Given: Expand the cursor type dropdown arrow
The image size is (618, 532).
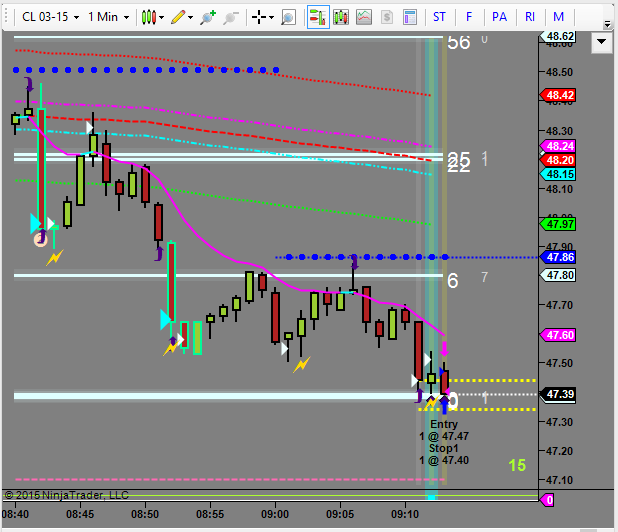Looking at the screenshot, I should tap(271, 17).
